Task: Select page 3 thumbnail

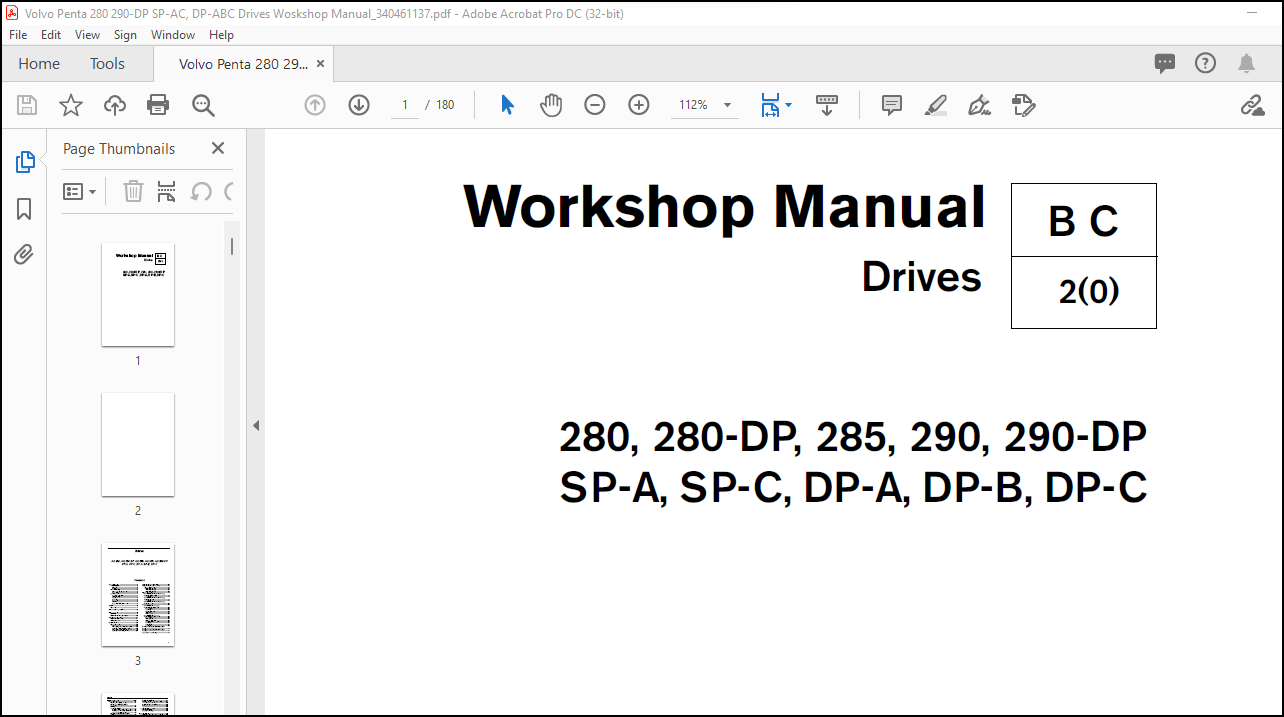Action: coord(138,594)
